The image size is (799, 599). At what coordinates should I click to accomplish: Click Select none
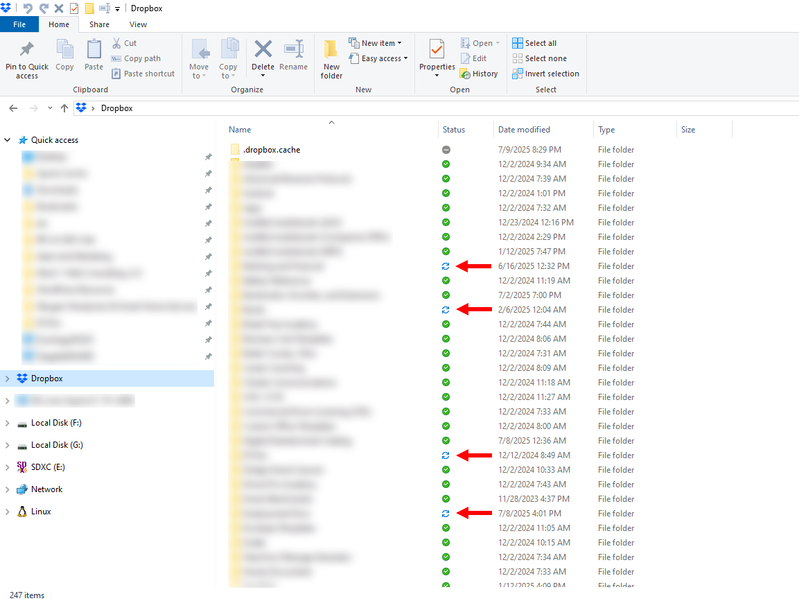pos(540,59)
